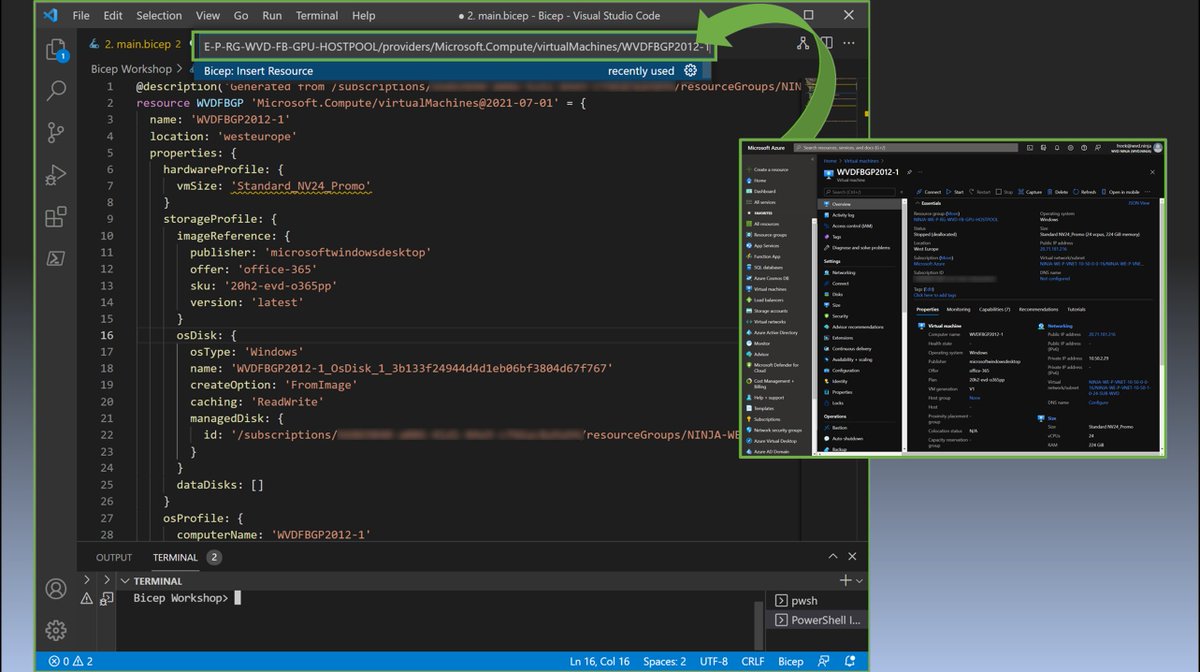Open the launch profile dropdown beside the plus
This screenshot has width=1200, height=672.
tap(860, 580)
